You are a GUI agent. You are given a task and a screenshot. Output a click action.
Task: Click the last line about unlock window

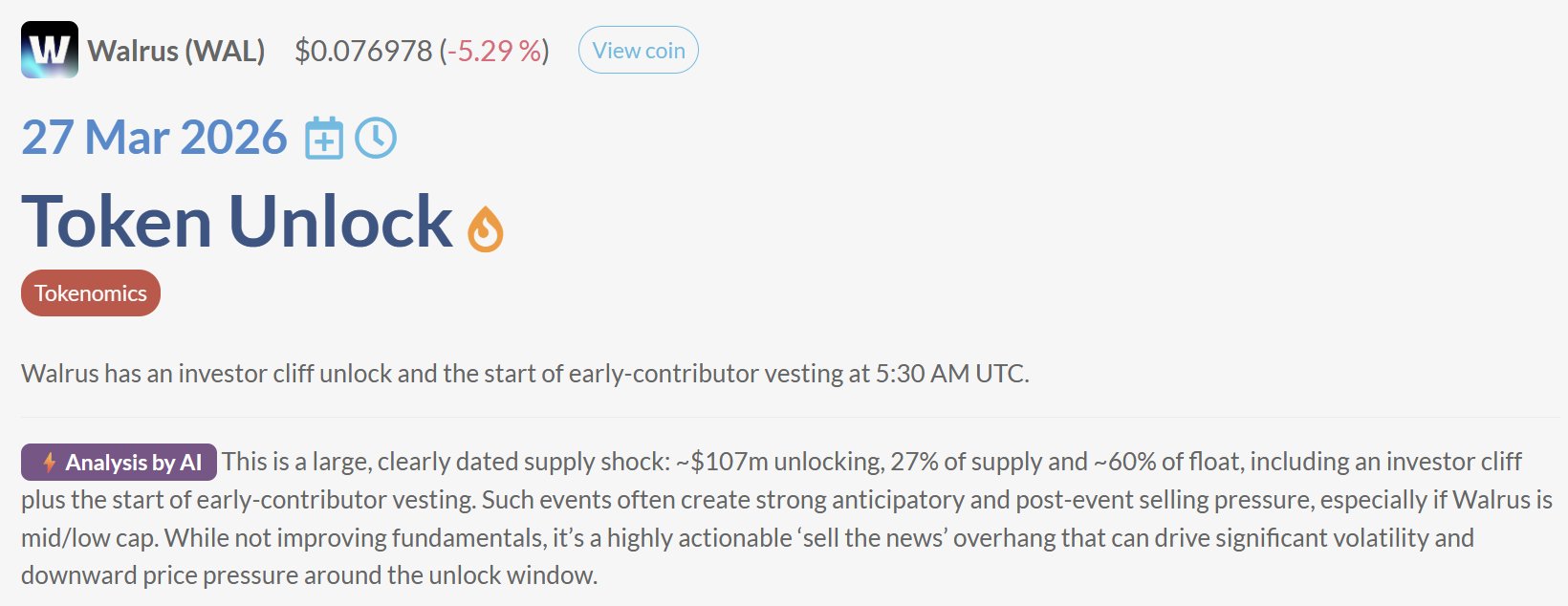[309, 575]
